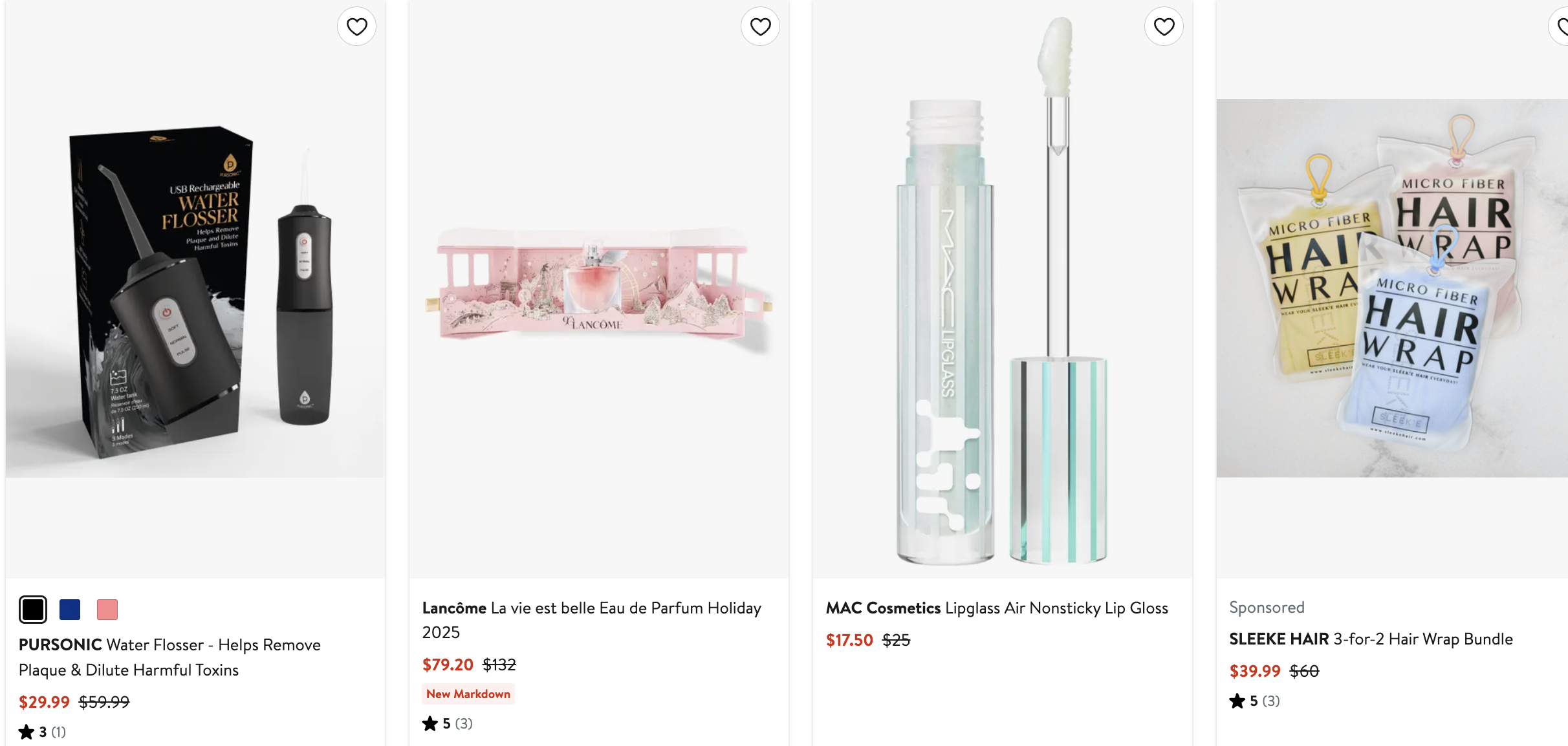Click the New Markdown badge on Lancôme
This screenshot has height=746, width=1568.
(x=468, y=694)
